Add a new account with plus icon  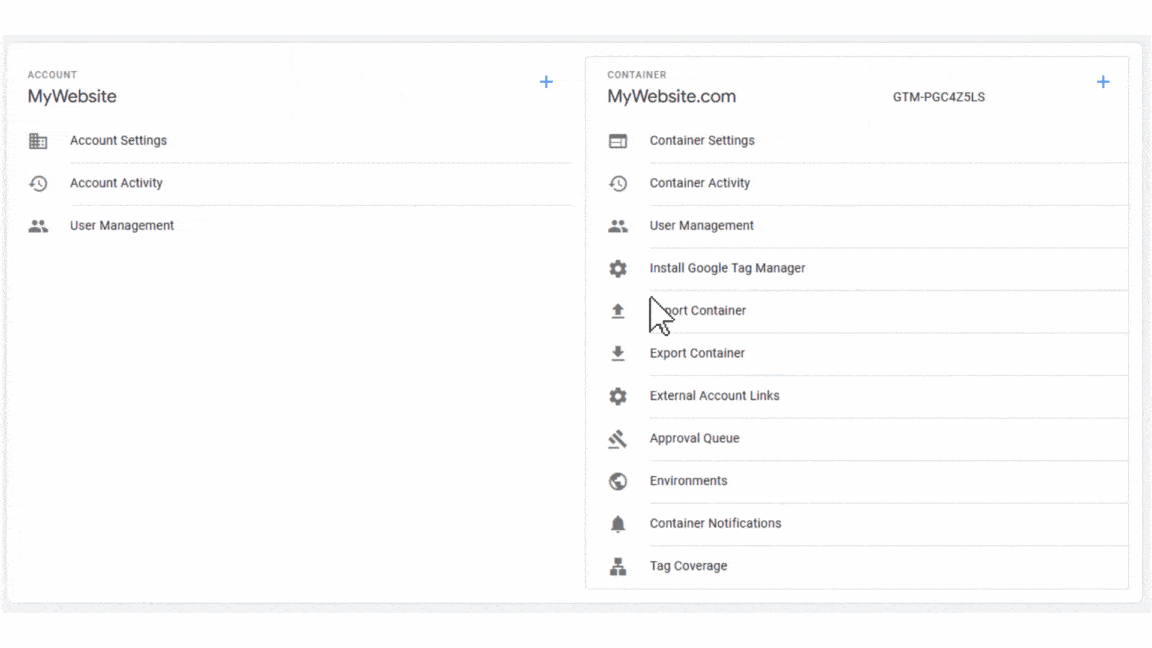point(546,82)
